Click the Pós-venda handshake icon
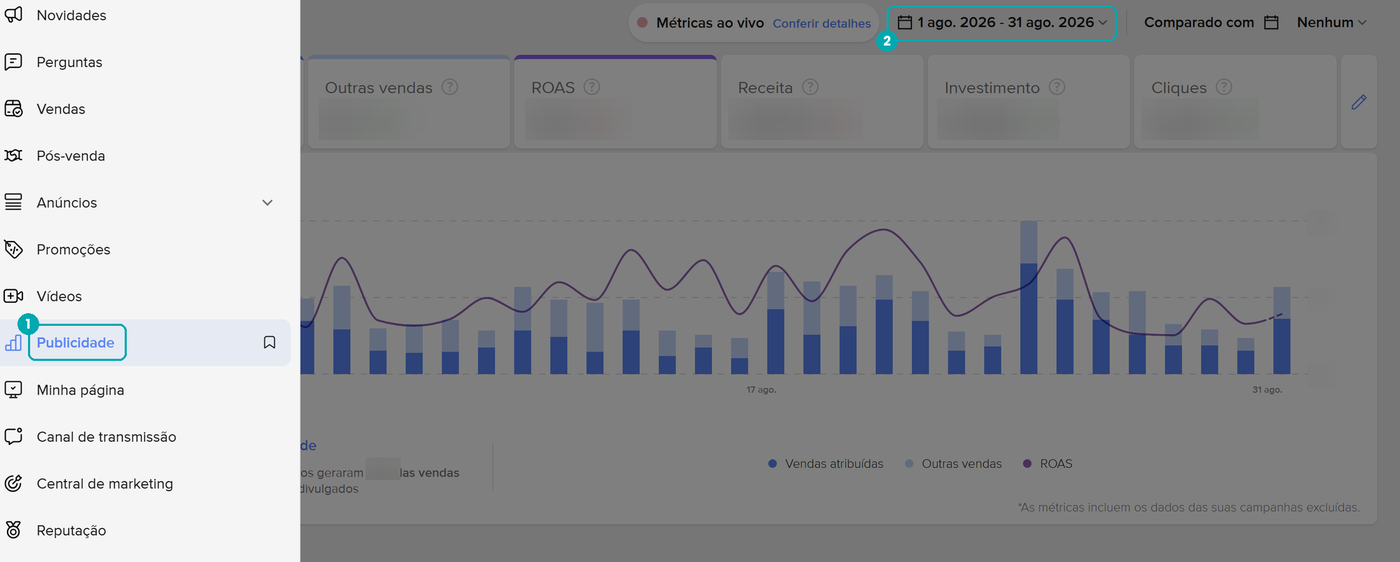The height and width of the screenshot is (562, 1400). (13, 156)
